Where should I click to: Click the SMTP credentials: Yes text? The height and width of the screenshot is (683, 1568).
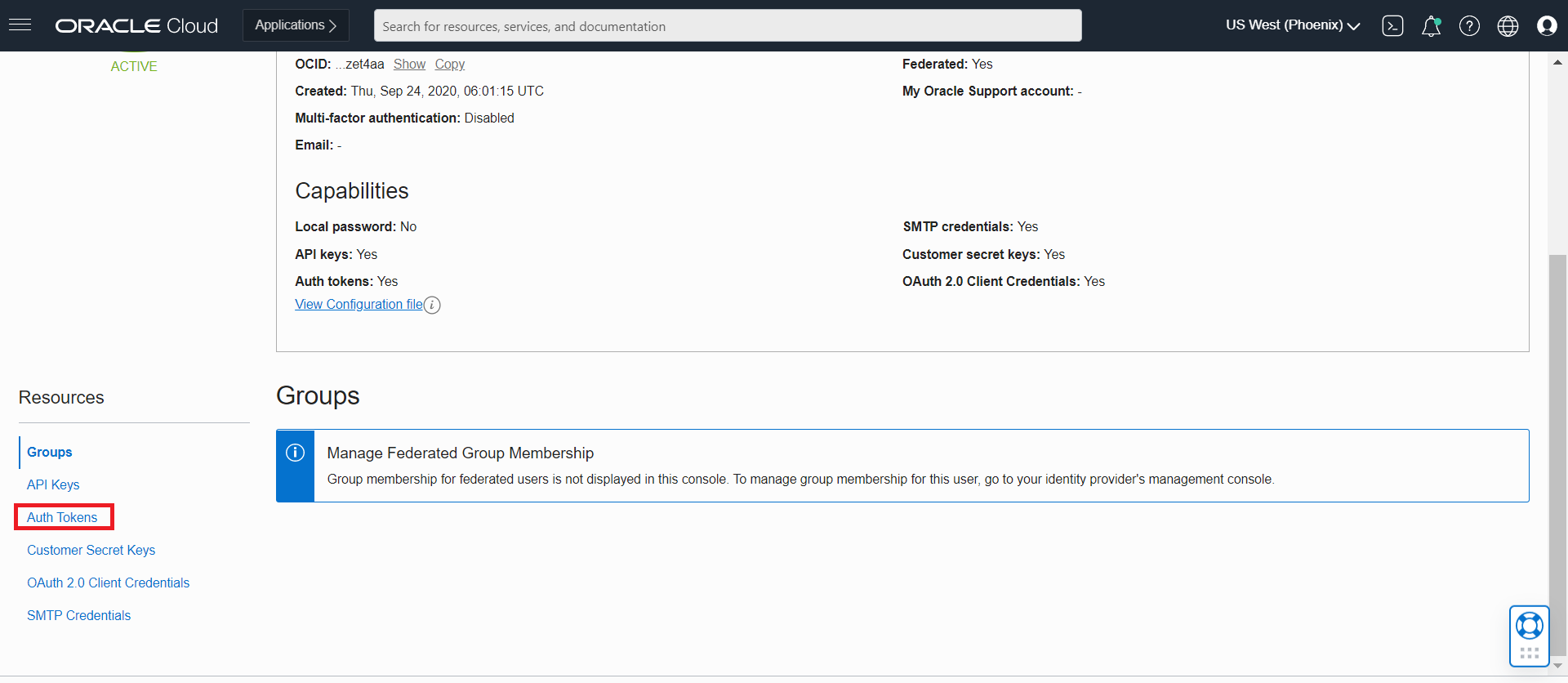click(970, 226)
